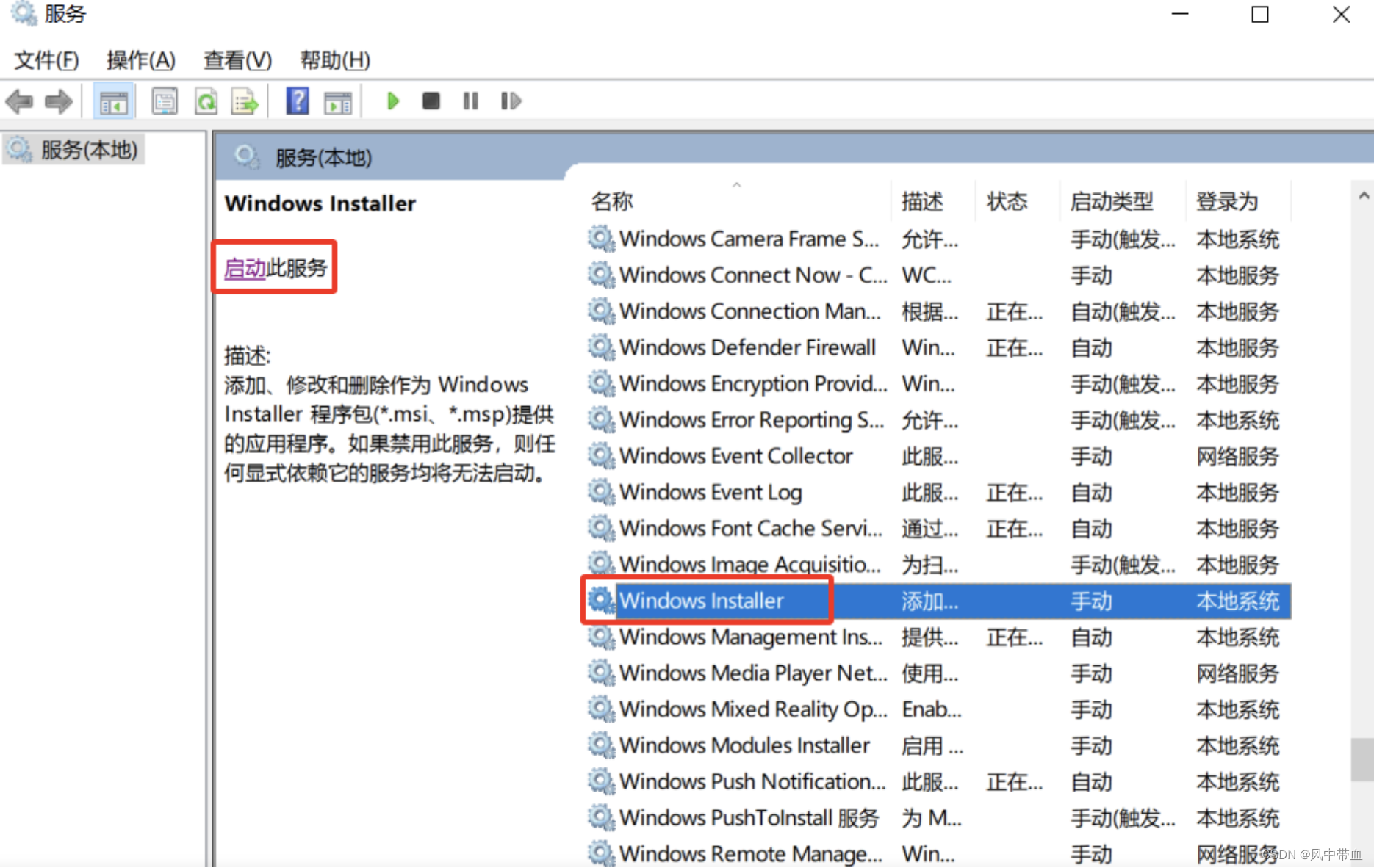Select Windows PushToInstall 服务 row

[938, 817]
